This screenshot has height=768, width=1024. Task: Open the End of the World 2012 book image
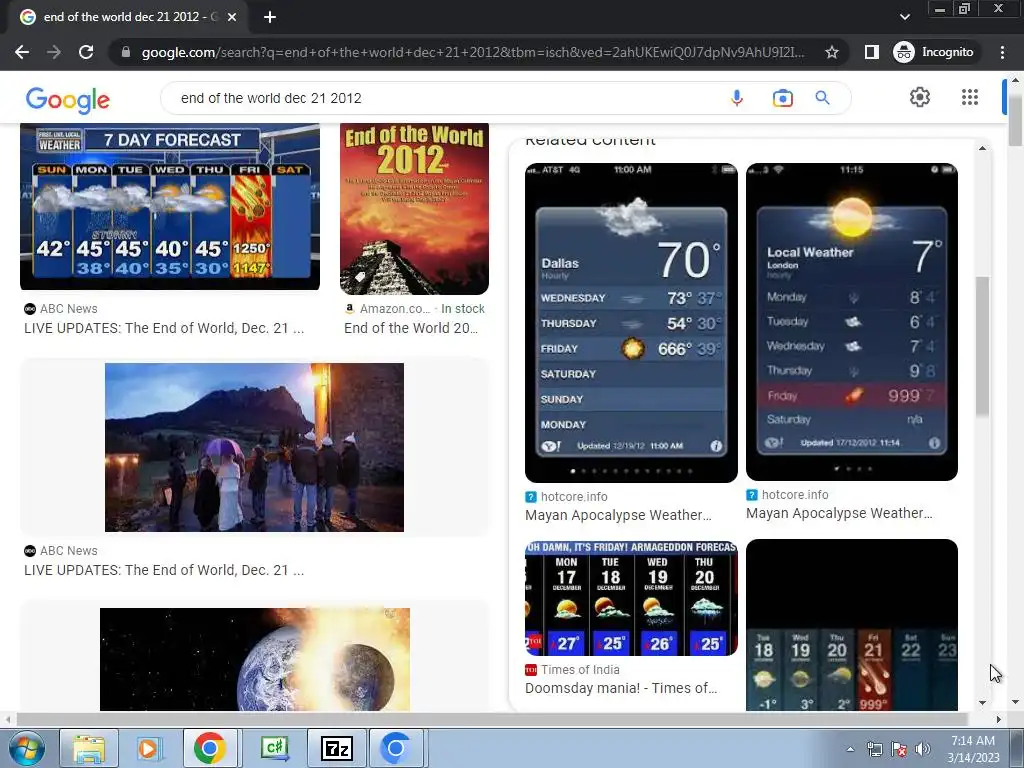pyautogui.click(x=414, y=209)
